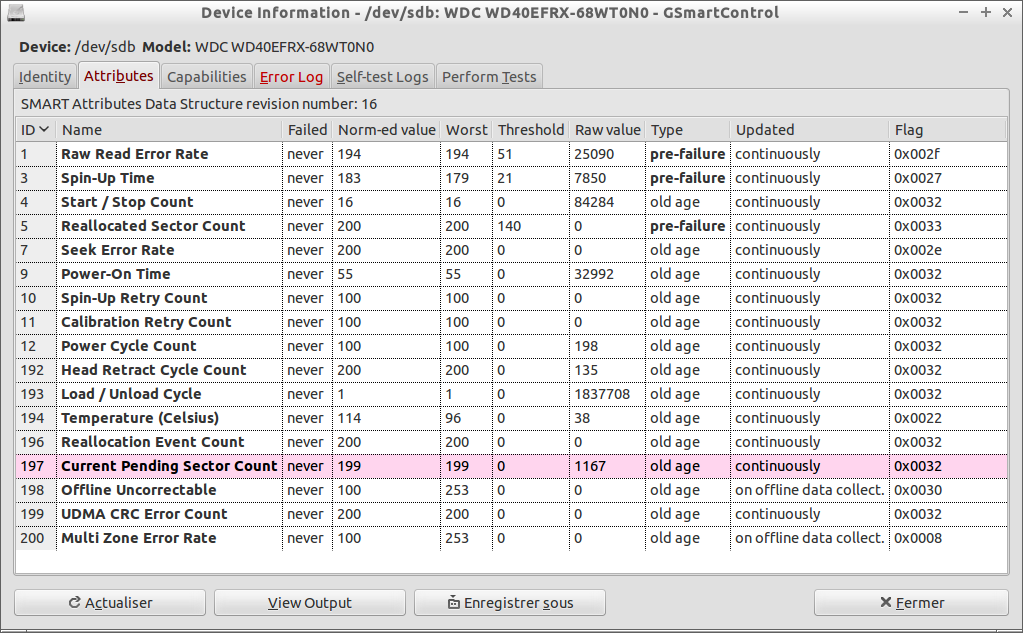Select the Multi Zone Error Rate row

[x=512, y=538]
